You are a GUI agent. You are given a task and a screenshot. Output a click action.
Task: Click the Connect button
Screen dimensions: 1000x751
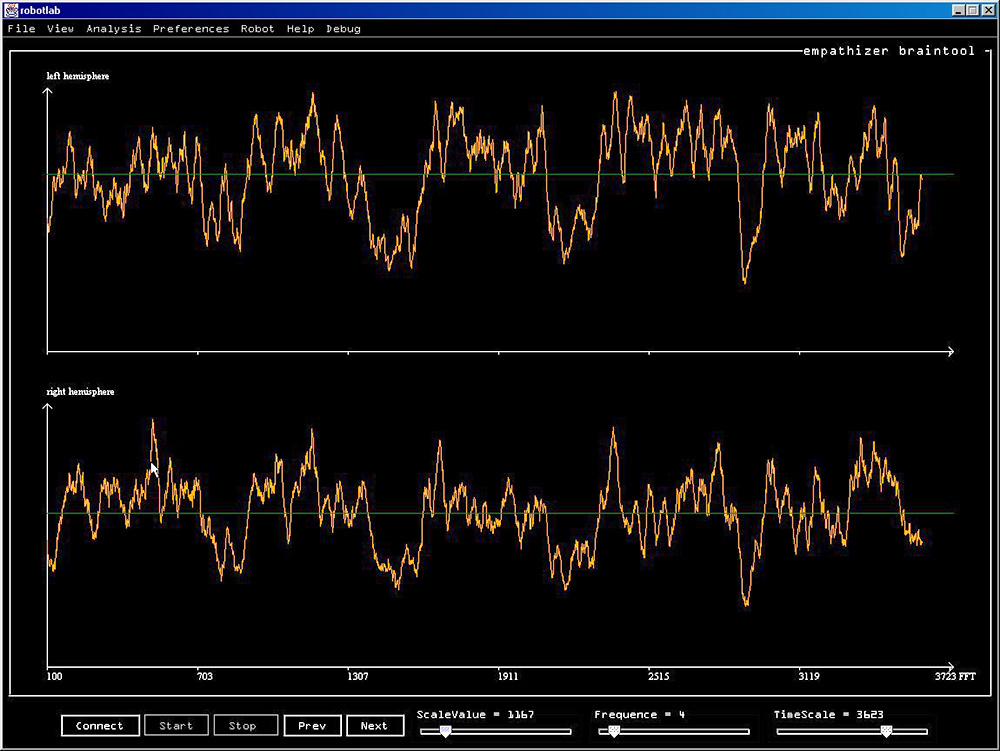[x=100, y=725]
